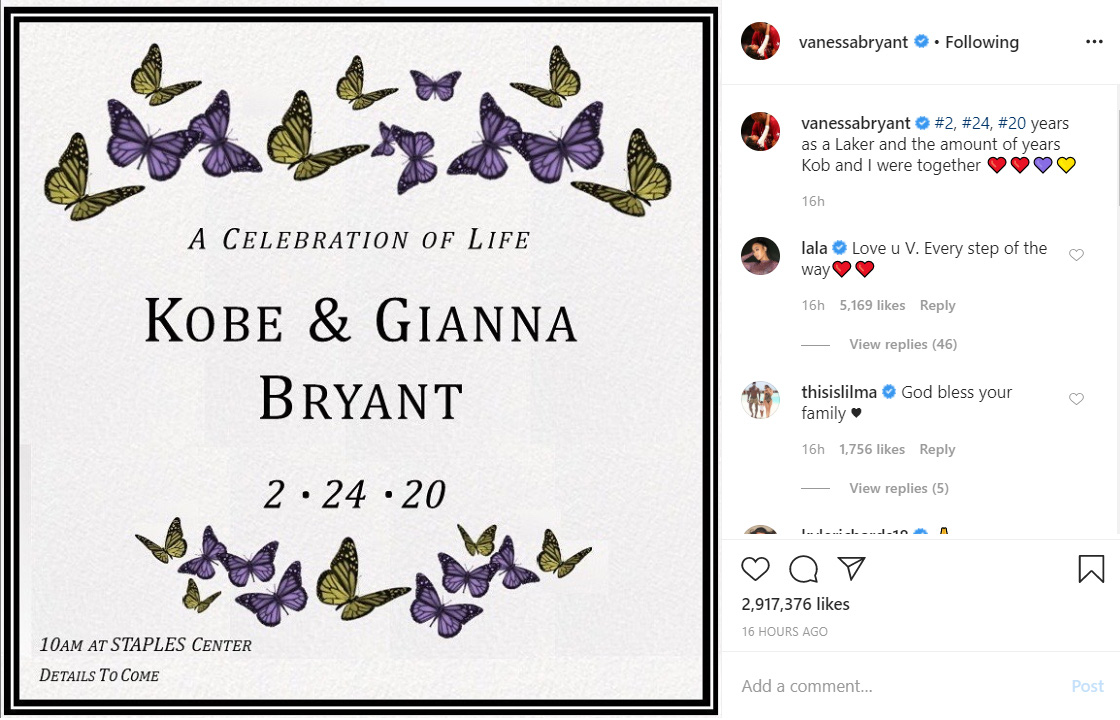Screen dimensions: 1120x720
Task: Expand View replies (46)
Action: [x=903, y=344]
